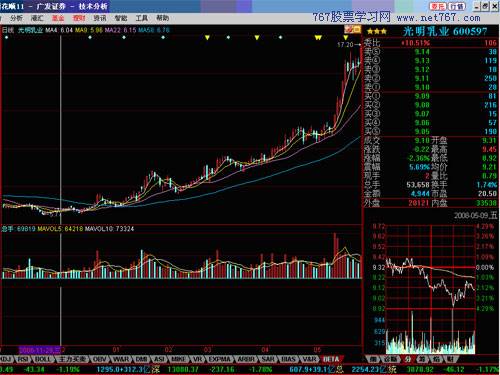The image size is (500, 375).
Task: Click the purple date label on the time axis
Action: pos(39,350)
